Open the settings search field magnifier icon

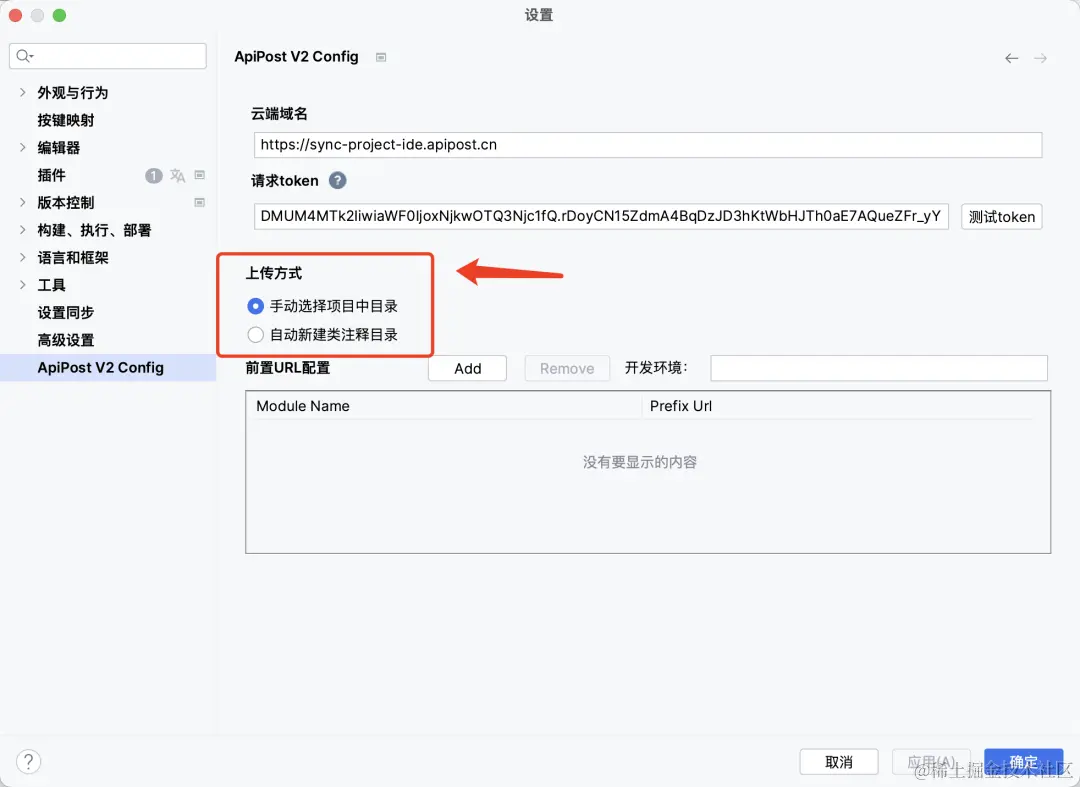tap(22, 56)
